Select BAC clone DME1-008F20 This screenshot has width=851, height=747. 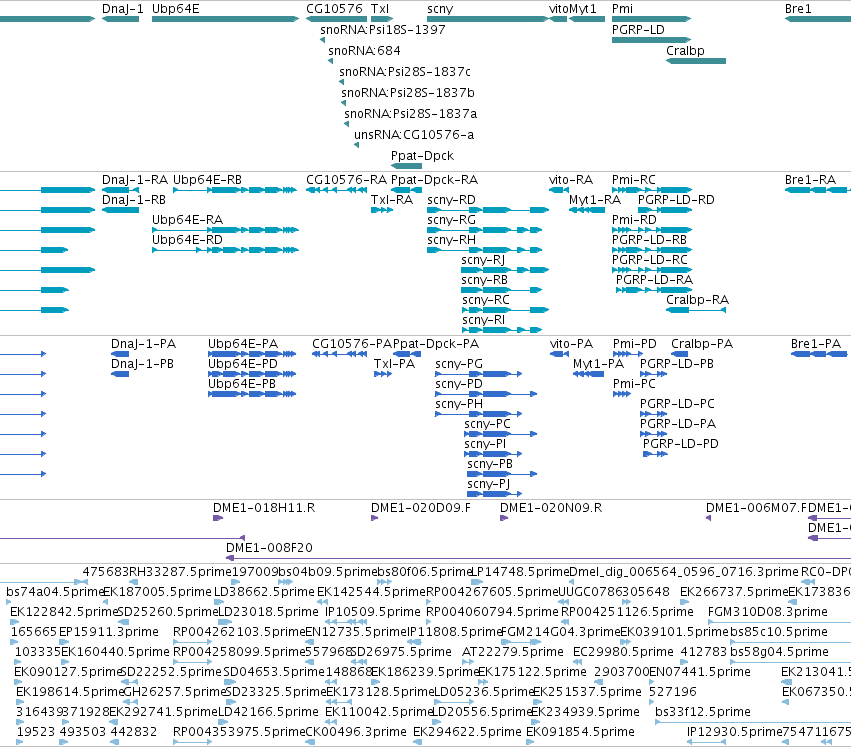point(269,548)
